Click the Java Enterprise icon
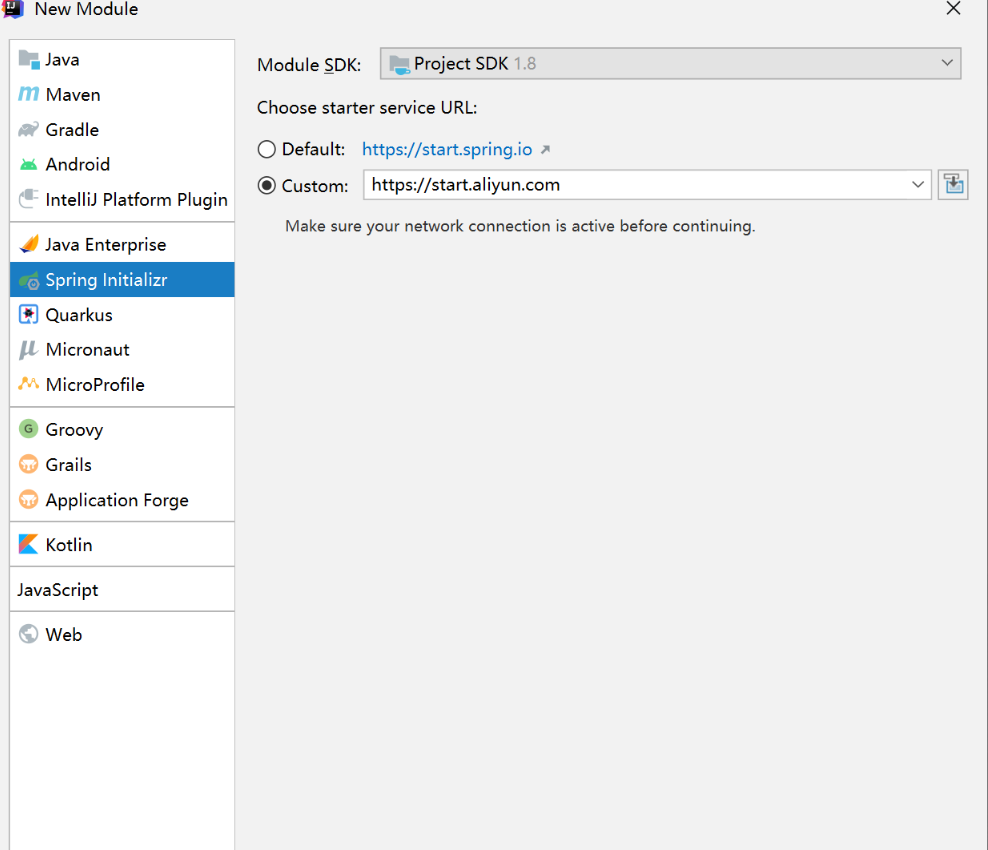Viewport: 988px width, 850px height. coord(28,244)
